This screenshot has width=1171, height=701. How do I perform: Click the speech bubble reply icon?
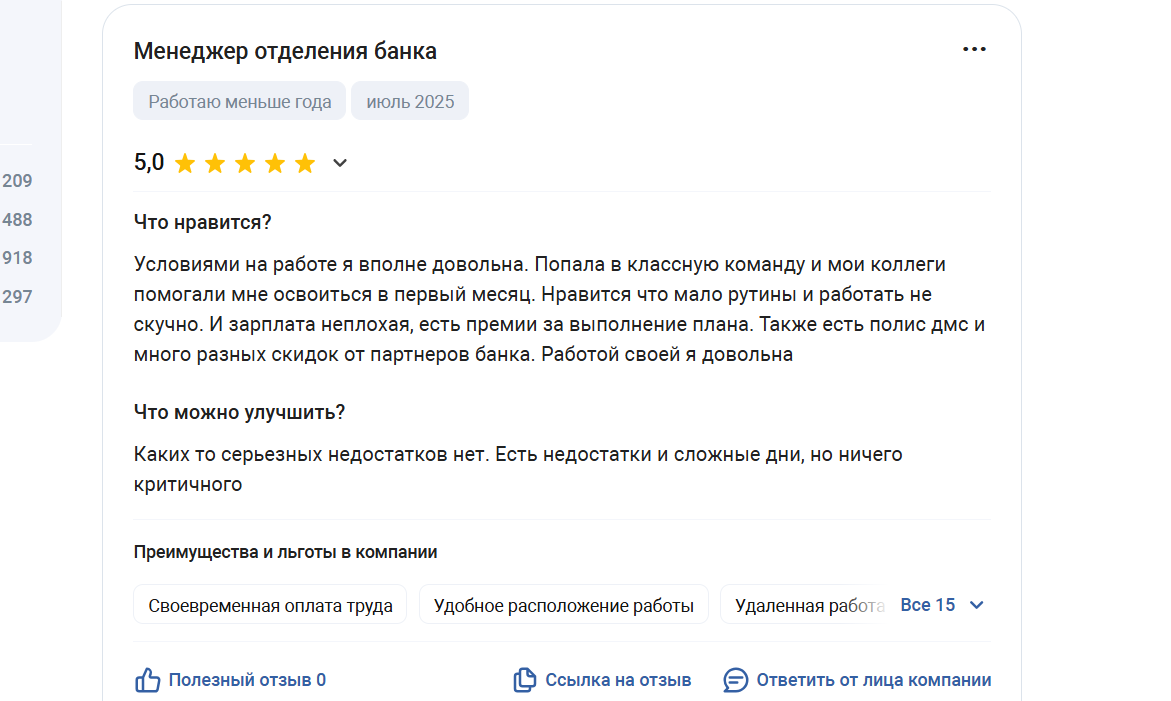pyautogui.click(x=735, y=680)
